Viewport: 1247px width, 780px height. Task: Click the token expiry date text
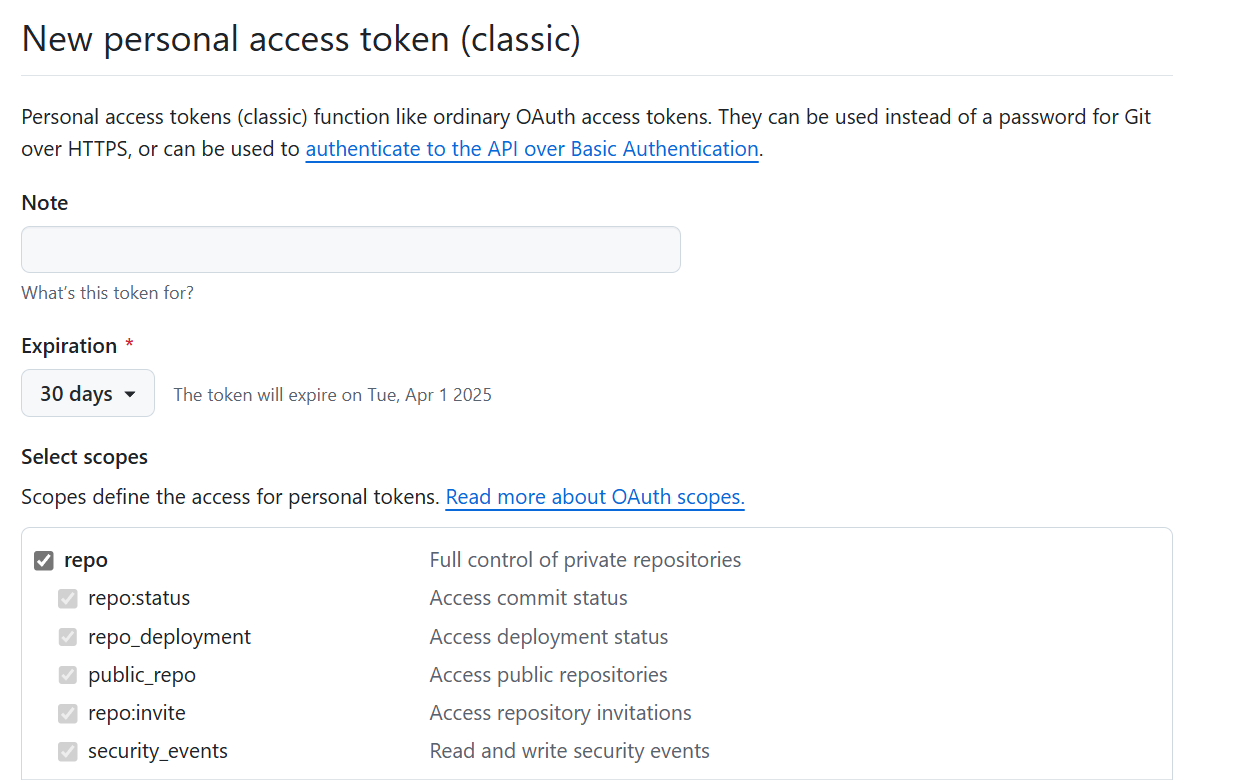coord(333,395)
